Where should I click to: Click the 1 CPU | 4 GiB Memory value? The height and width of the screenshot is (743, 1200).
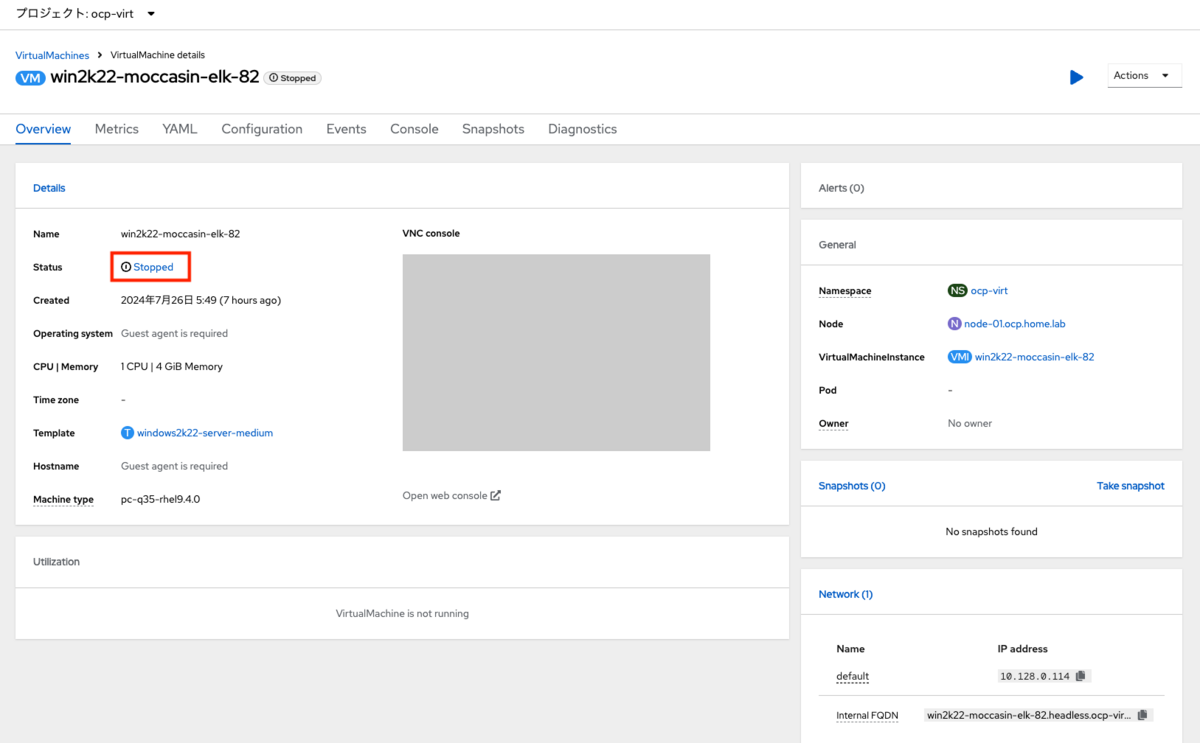point(172,366)
